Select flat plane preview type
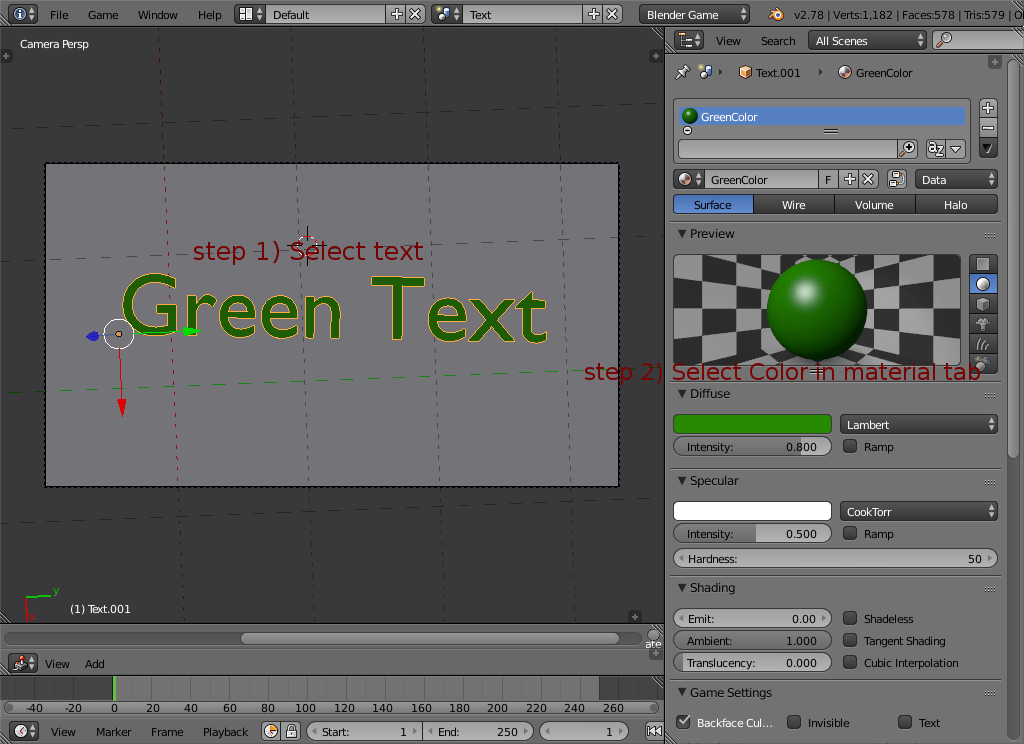This screenshot has height=744, width=1024. 983,264
